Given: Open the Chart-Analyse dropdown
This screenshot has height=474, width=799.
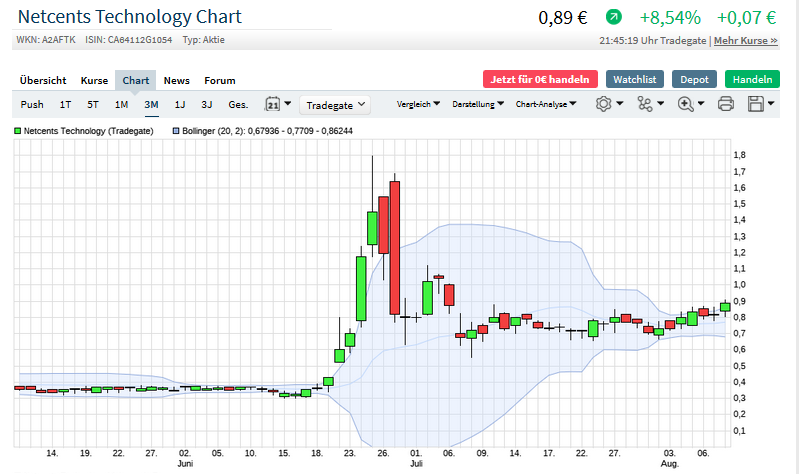Looking at the screenshot, I should coord(546,104).
